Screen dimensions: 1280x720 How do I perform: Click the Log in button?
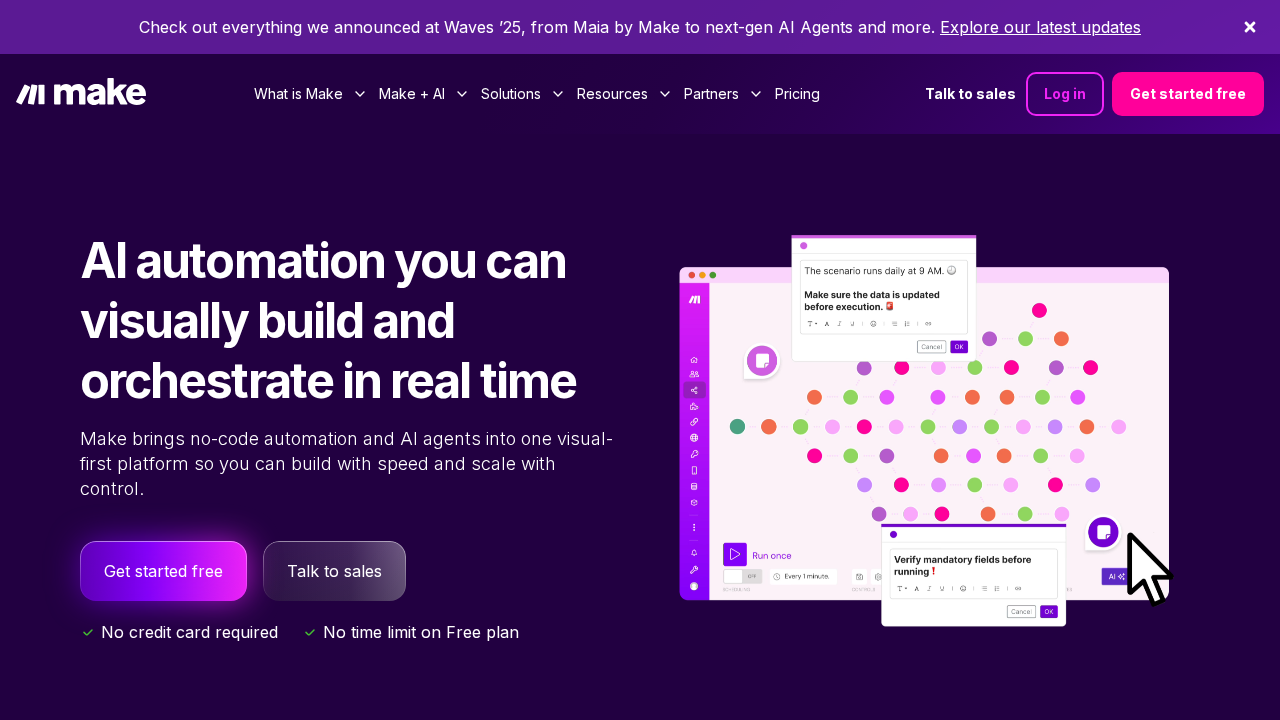pos(1064,94)
